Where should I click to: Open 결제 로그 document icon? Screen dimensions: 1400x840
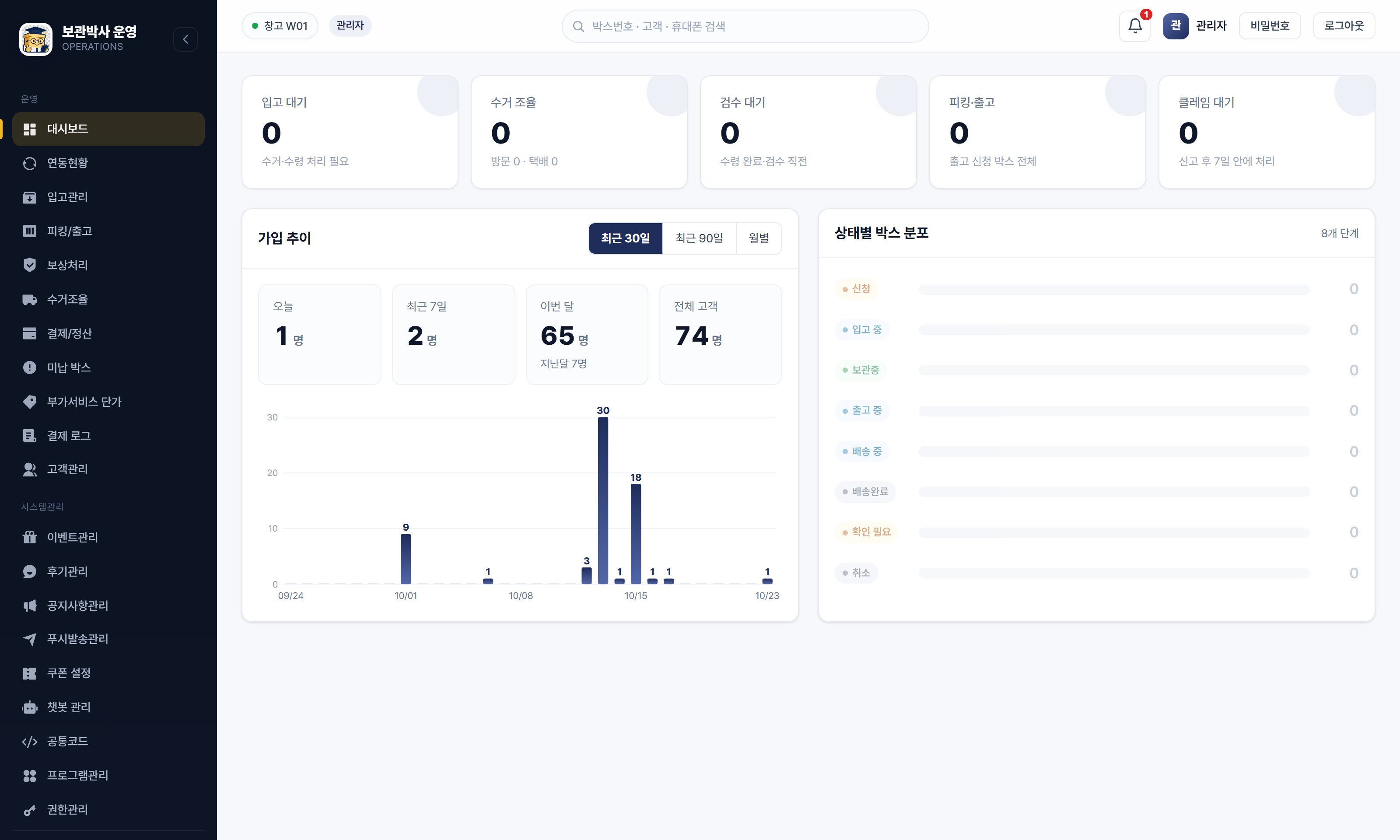29,436
